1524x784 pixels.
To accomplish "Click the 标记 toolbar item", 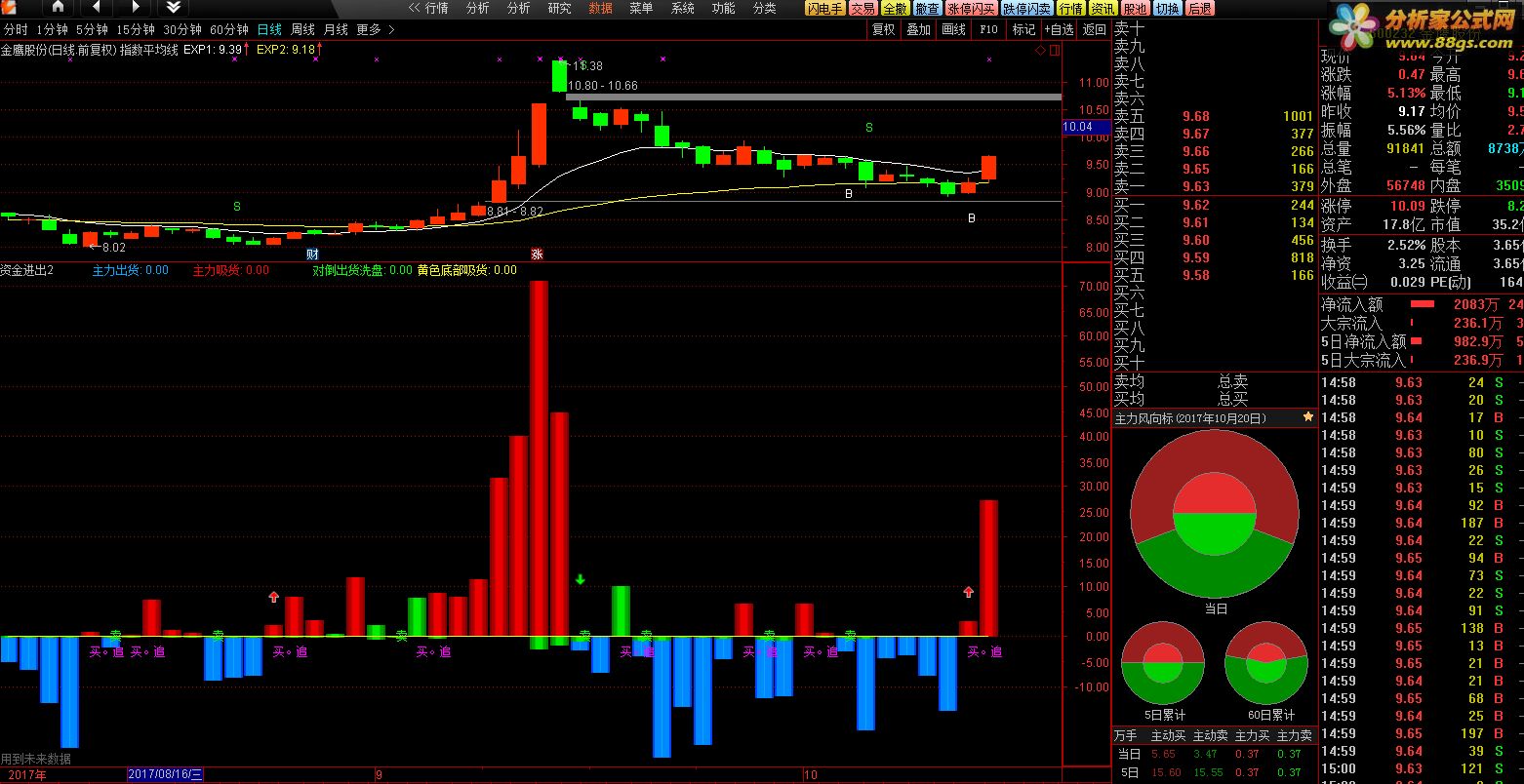I will click(1023, 30).
